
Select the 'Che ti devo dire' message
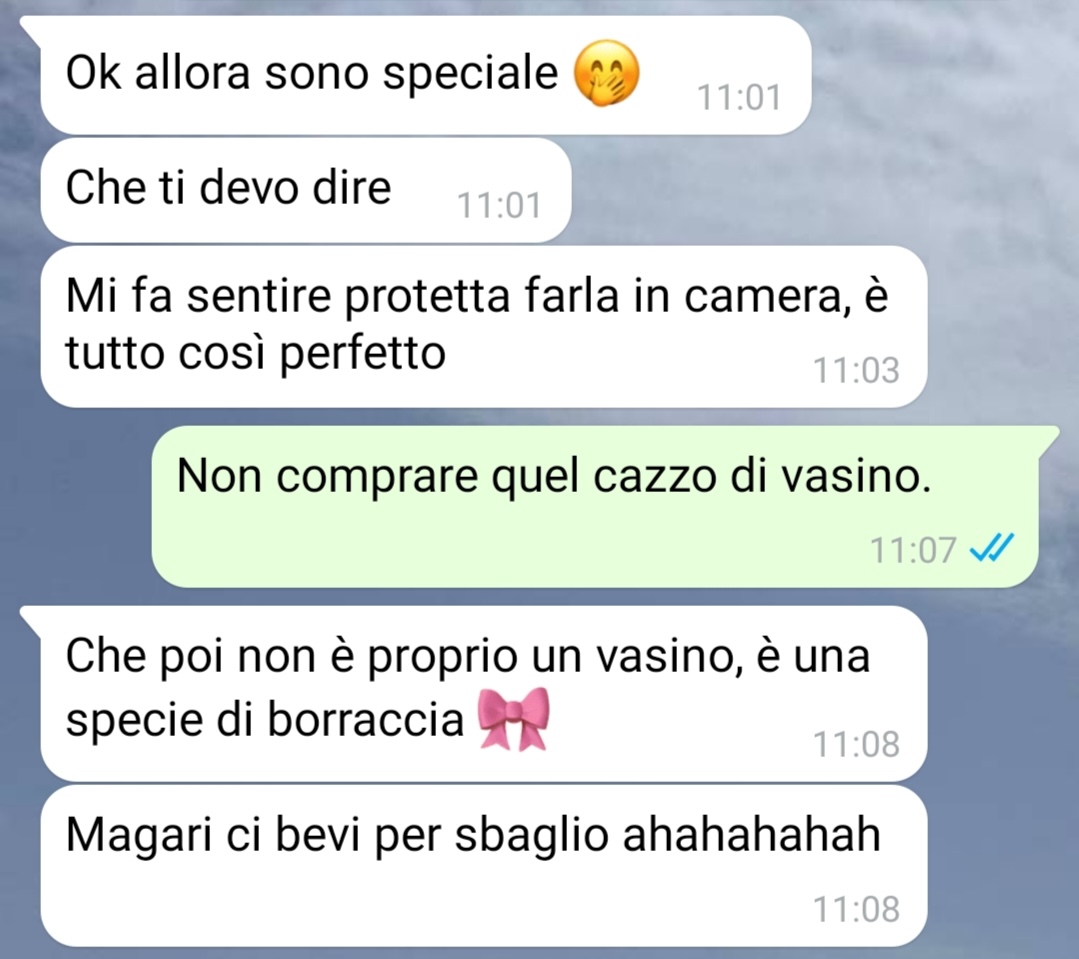[306, 190]
